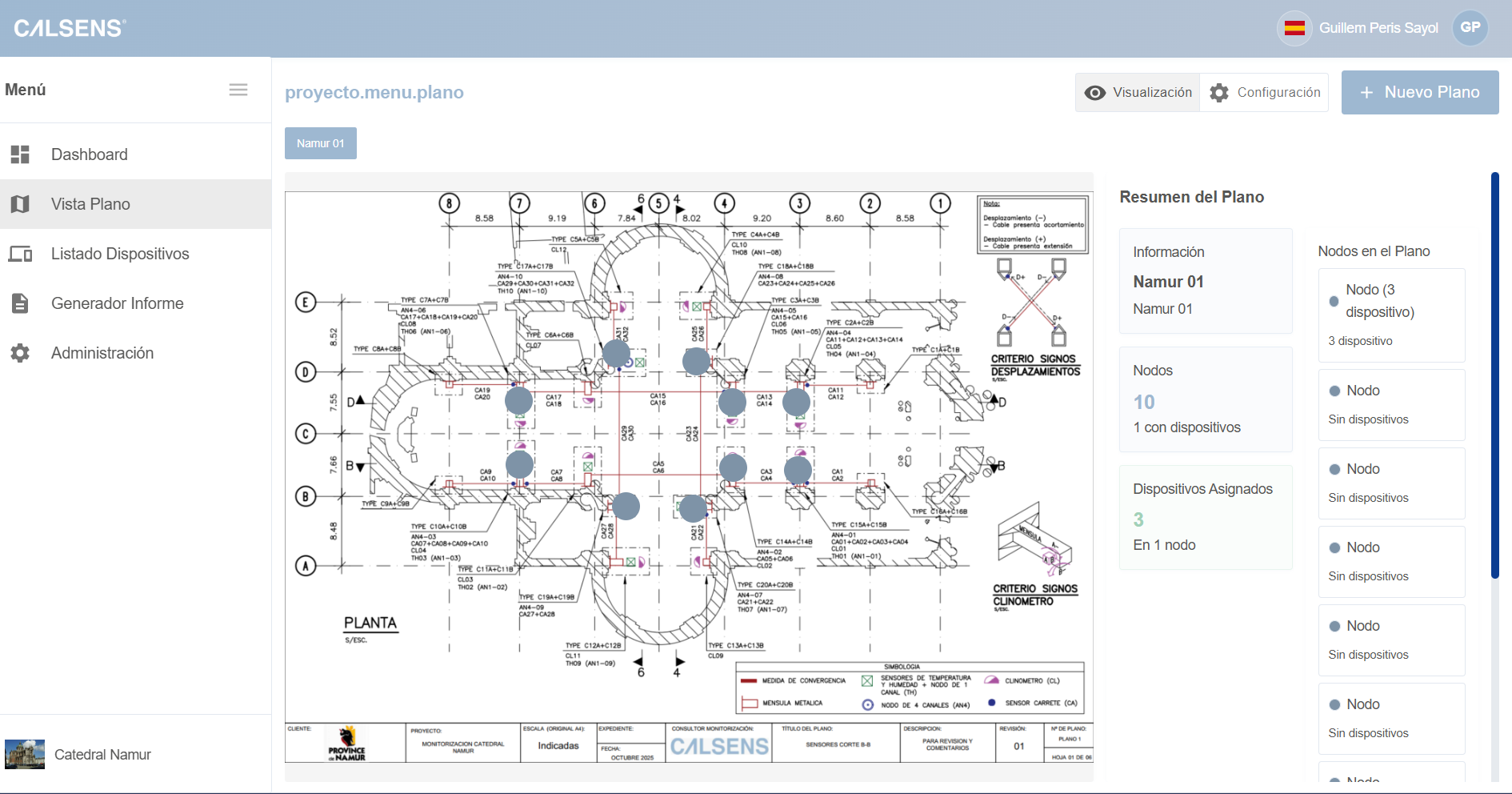Image resolution: width=1512 pixels, height=794 pixels.
Task: Click the Guillem Peris Sayol username
Action: click(x=1378, y=27)
